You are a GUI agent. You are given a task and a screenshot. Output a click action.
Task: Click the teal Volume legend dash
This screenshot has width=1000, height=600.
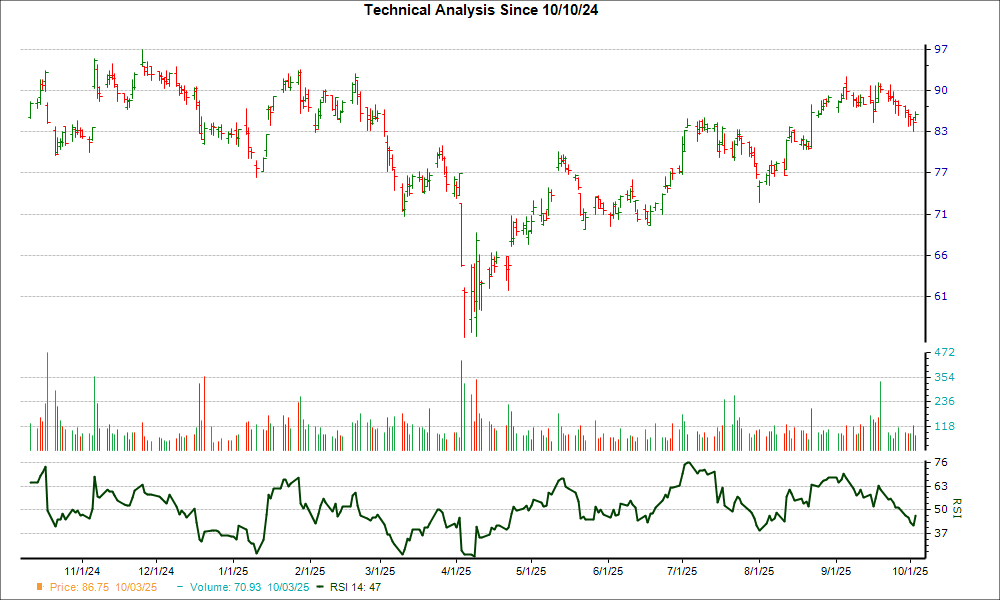179,587
